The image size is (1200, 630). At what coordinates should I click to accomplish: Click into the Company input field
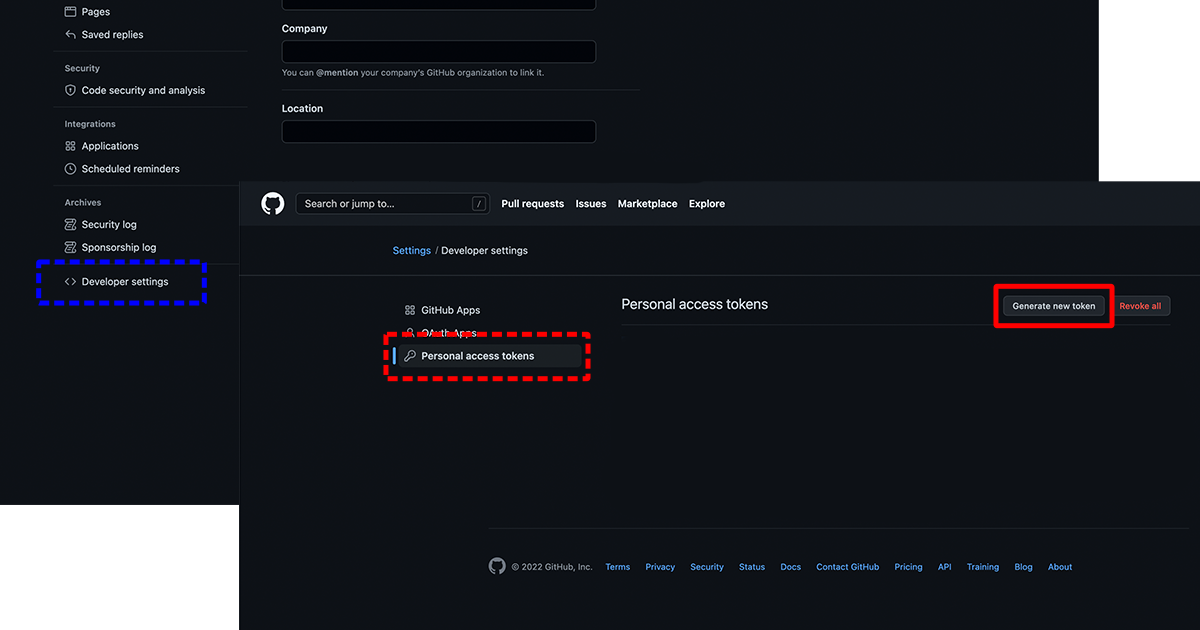439,52
